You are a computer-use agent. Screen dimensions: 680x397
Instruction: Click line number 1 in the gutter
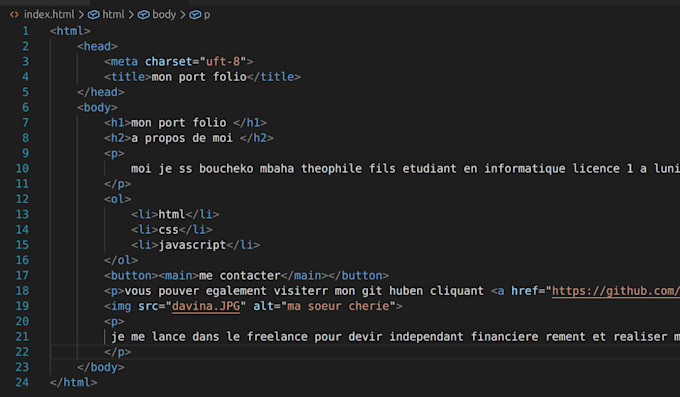[26, 31]
